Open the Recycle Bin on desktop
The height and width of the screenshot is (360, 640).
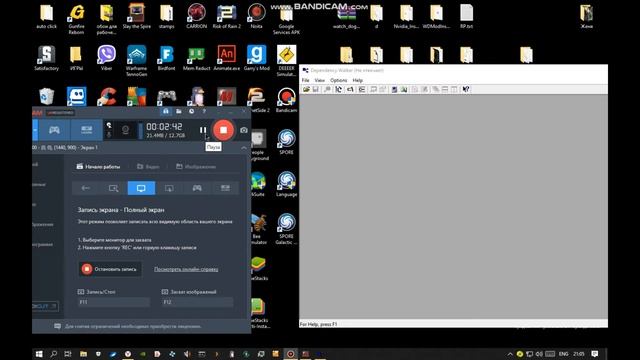pos(47,97)
